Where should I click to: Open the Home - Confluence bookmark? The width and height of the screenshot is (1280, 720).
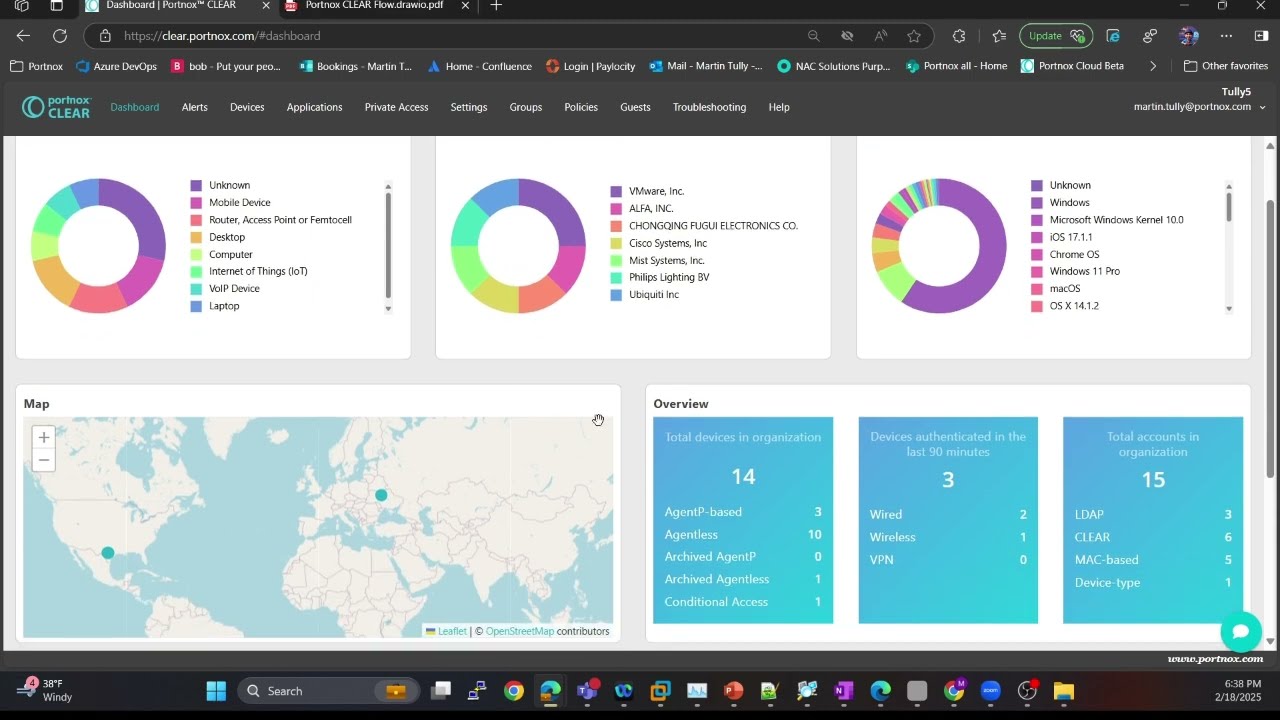479,66
